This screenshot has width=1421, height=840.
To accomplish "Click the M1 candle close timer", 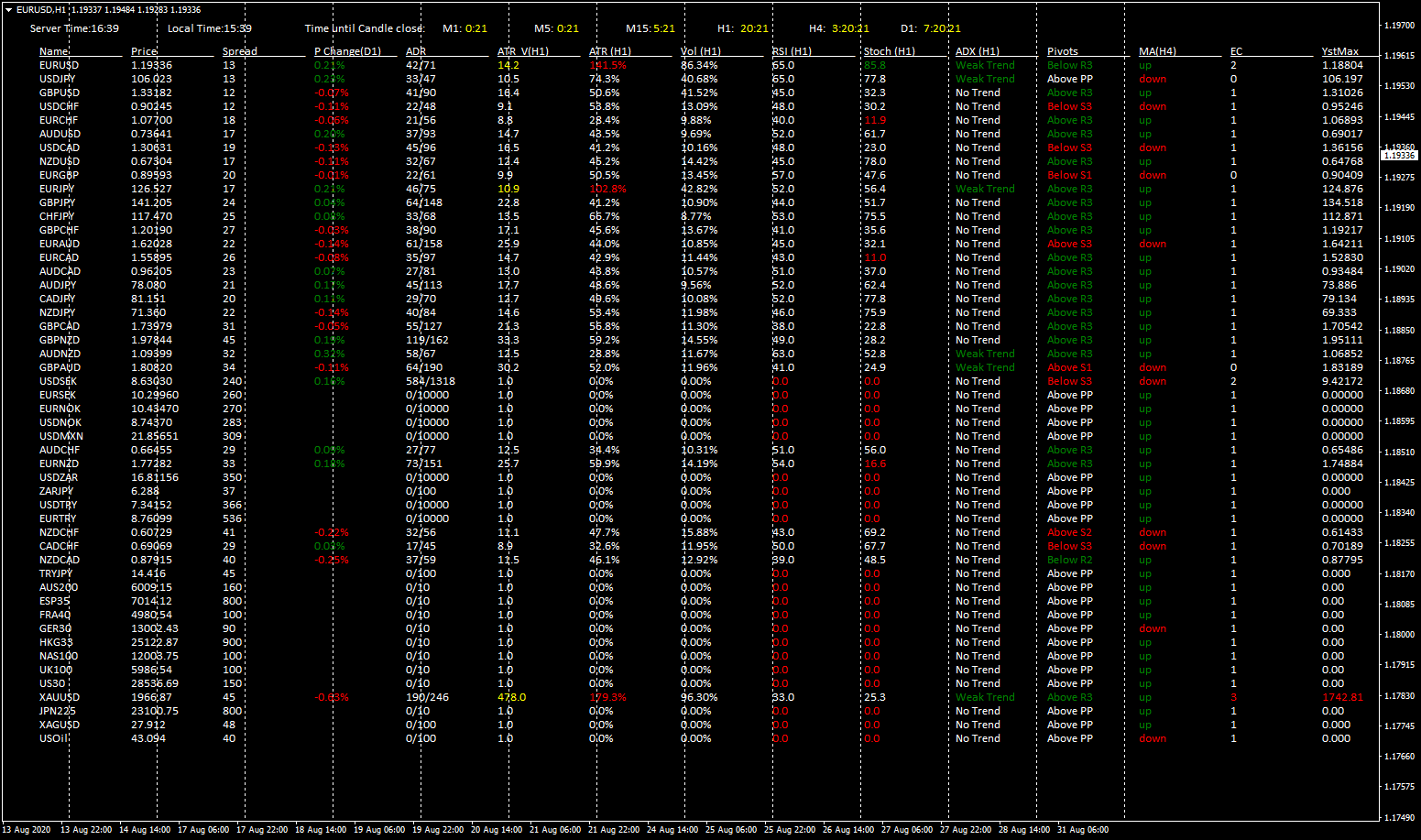I will 465,28.
